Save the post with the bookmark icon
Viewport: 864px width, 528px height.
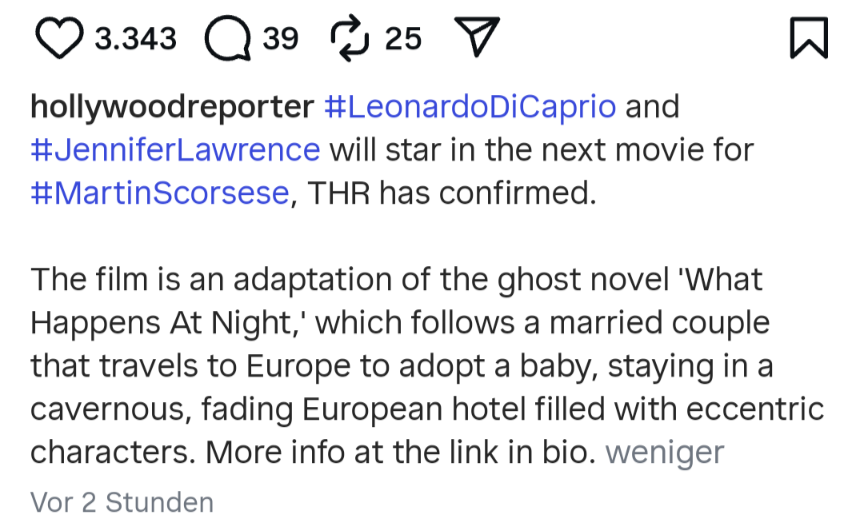click(808, 39)
